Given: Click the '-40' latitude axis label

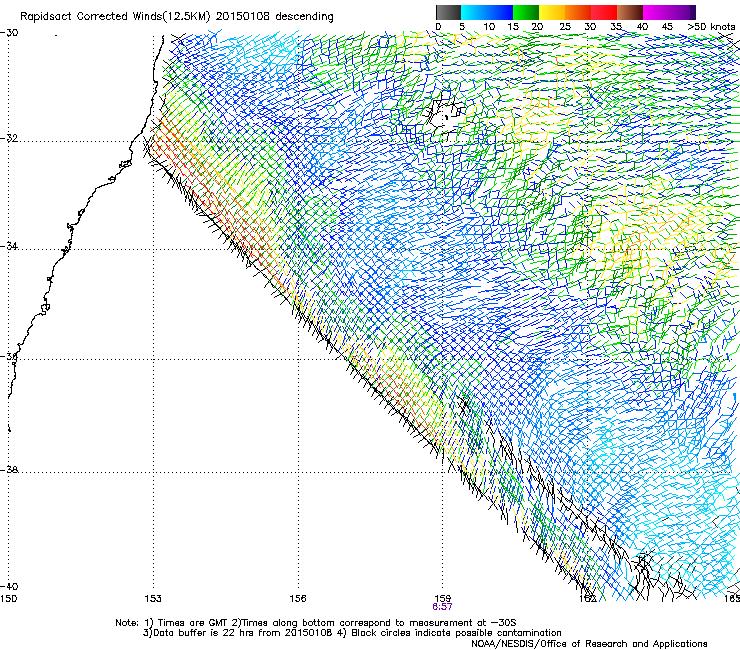Looking at the screenshot, I should pos(9,586).
